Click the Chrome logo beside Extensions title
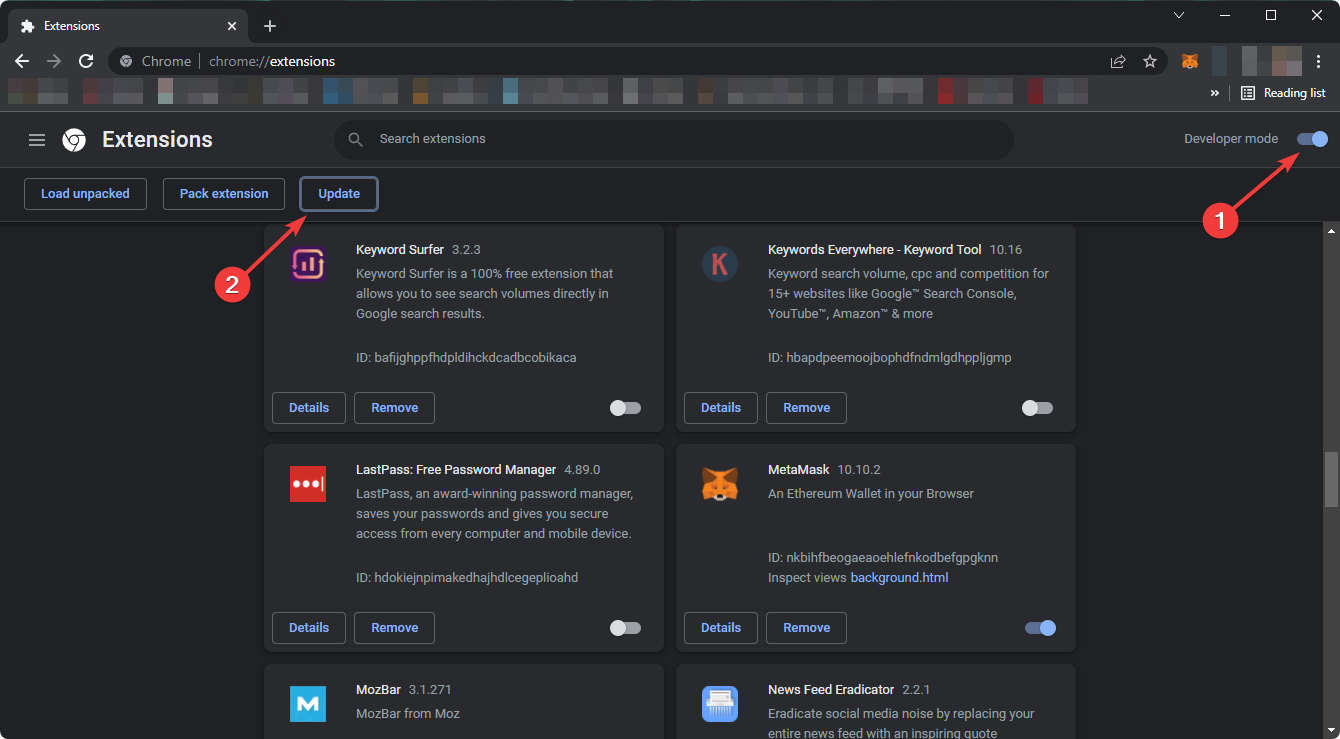The image size is (1340, 739). point(74,140)
